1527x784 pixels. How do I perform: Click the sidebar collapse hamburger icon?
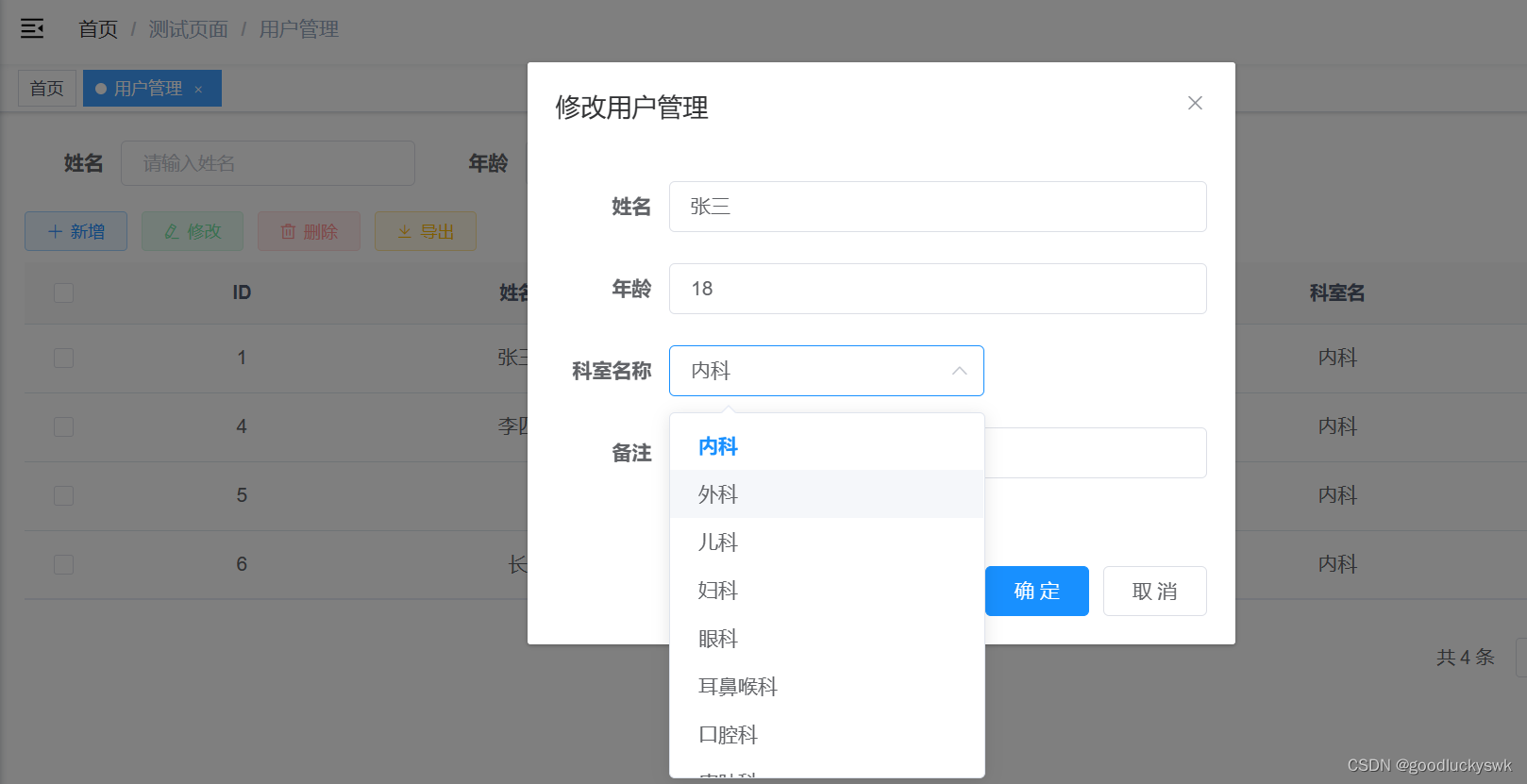pyautogui.click(x=32, y=29)
